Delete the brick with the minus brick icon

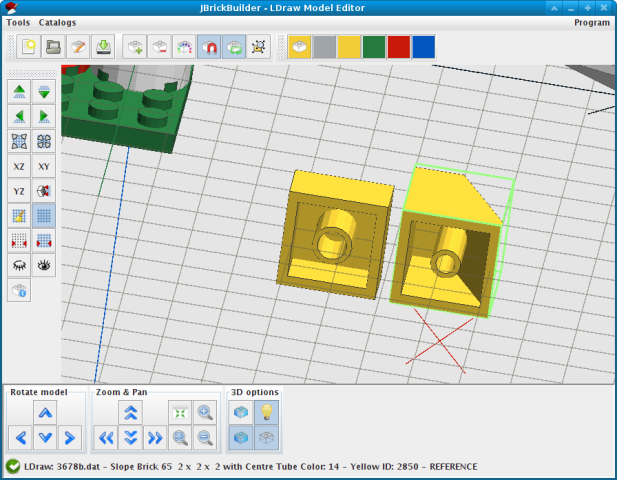click(x=159, y=47)
